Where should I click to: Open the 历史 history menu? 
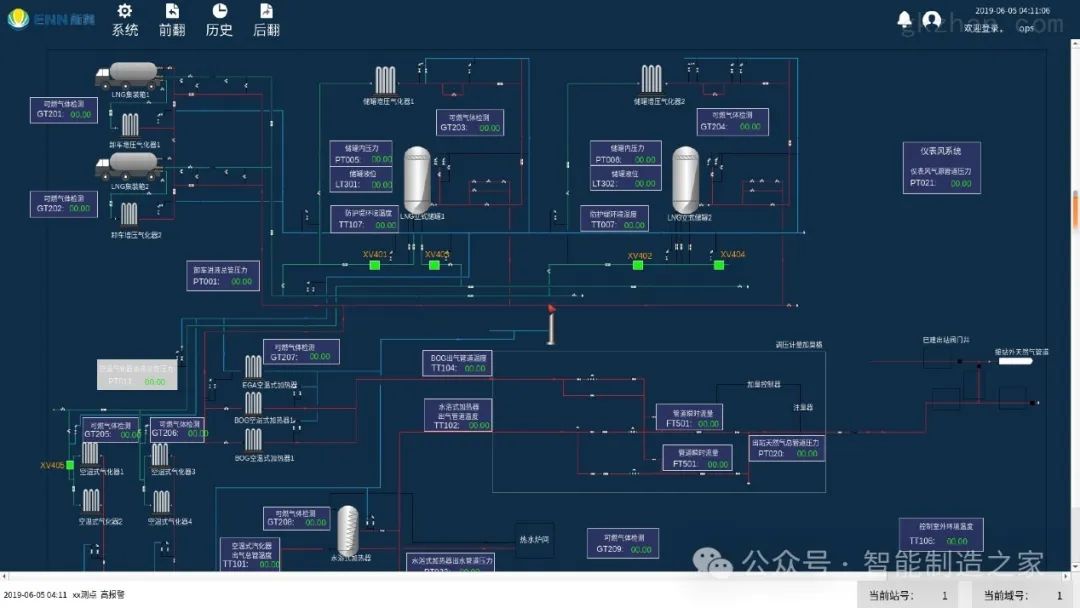[219, 19]
